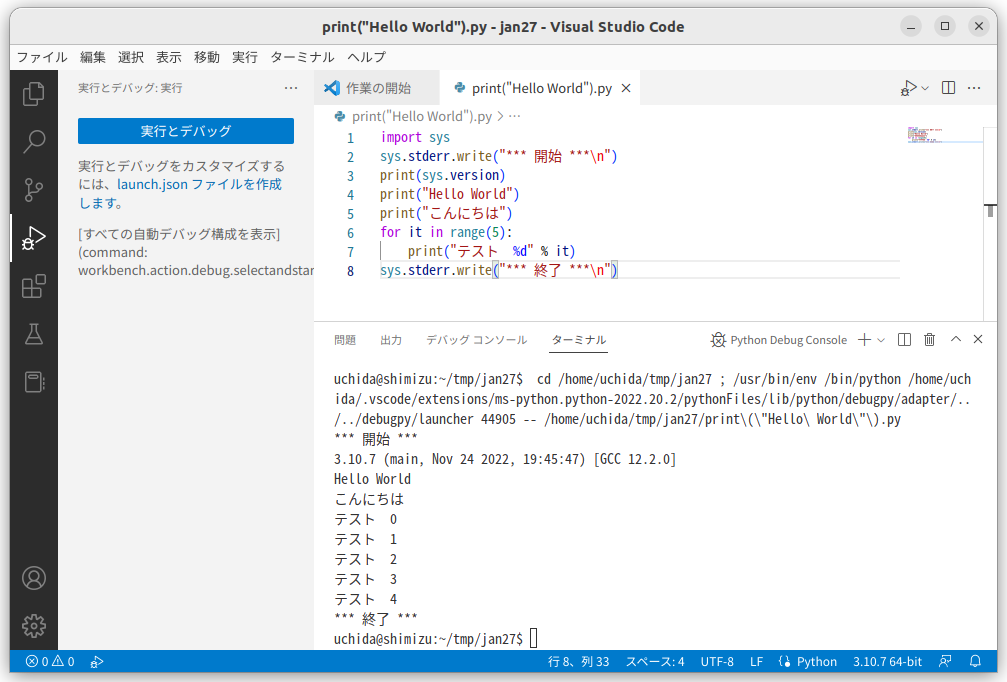Open the 移動 menu
The width and height of the screenshot is (1007, 682).
tap(206, 57)
